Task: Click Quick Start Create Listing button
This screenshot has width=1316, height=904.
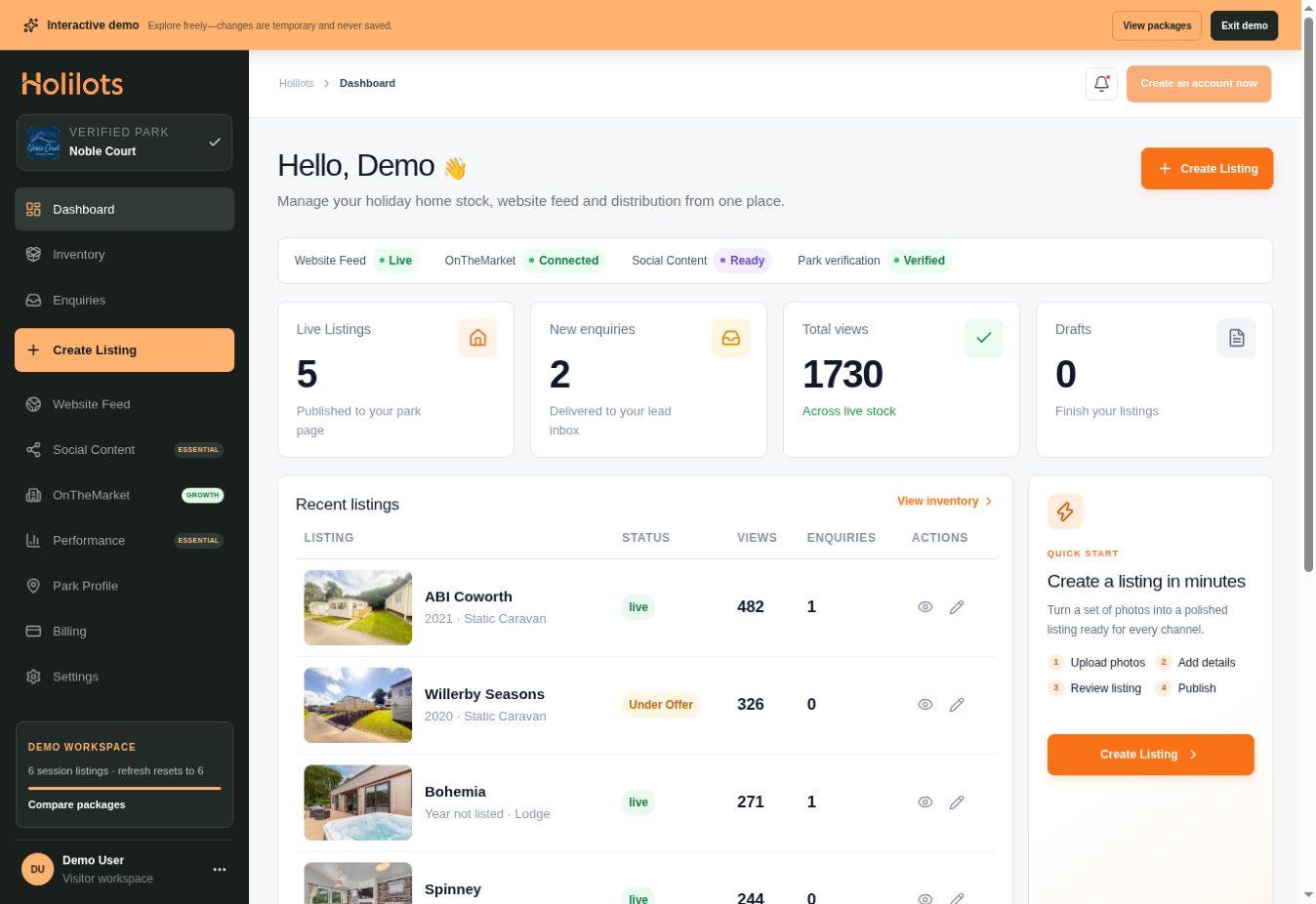Action: coord(1151,755)
